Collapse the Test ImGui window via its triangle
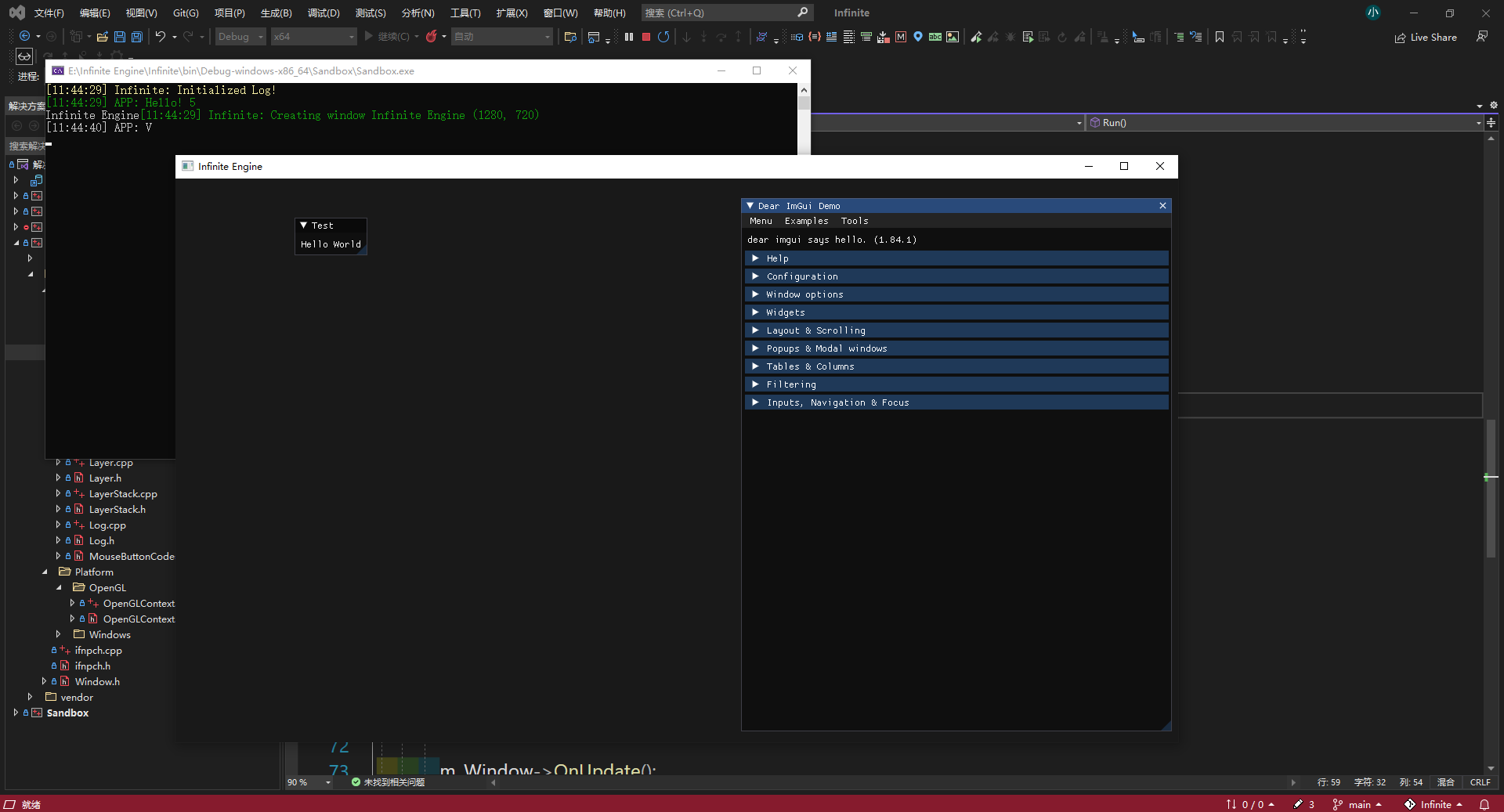1504x812 pixels. click(x=304, y=226)
